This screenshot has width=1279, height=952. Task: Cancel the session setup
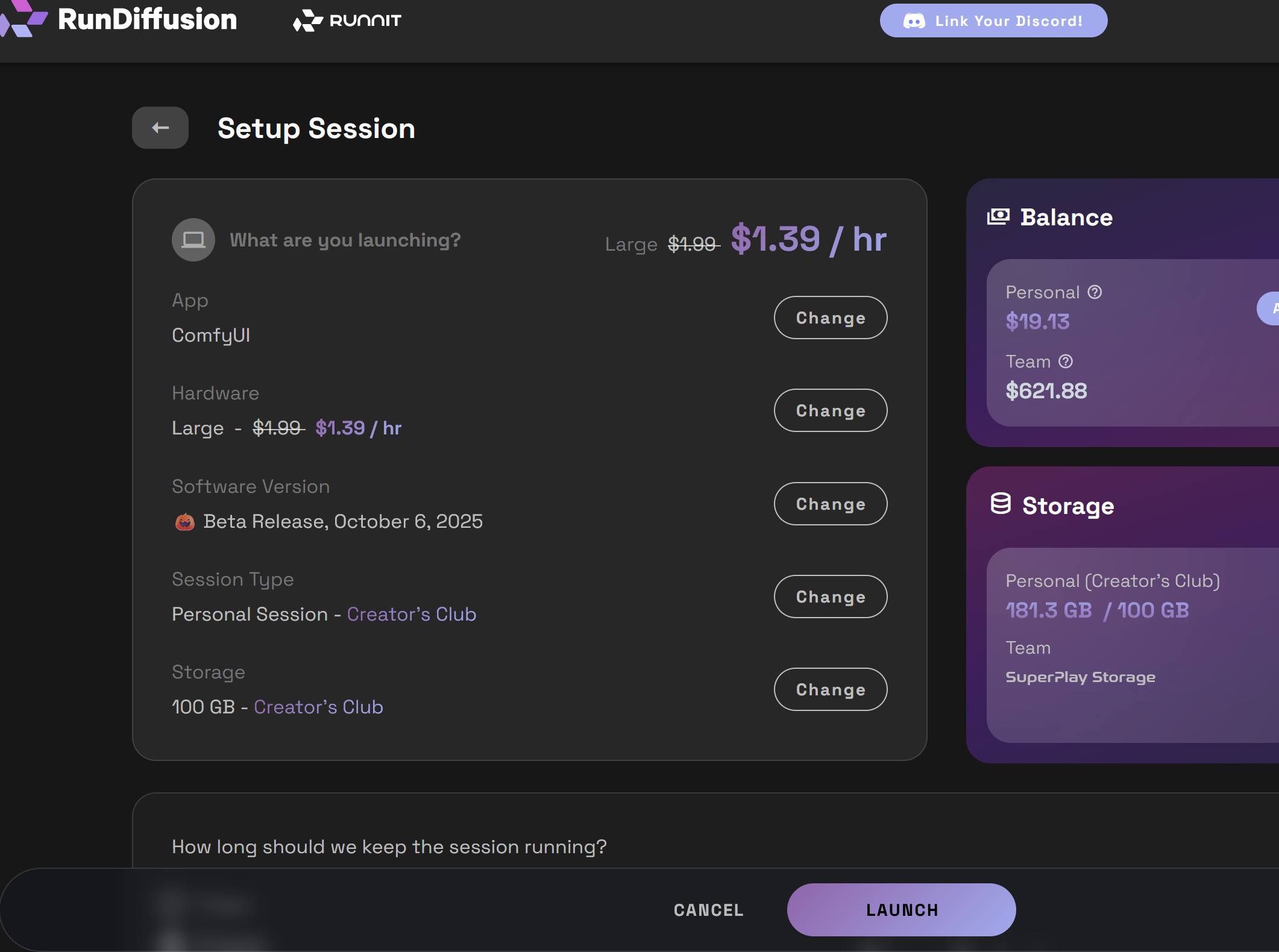[708, 910]
